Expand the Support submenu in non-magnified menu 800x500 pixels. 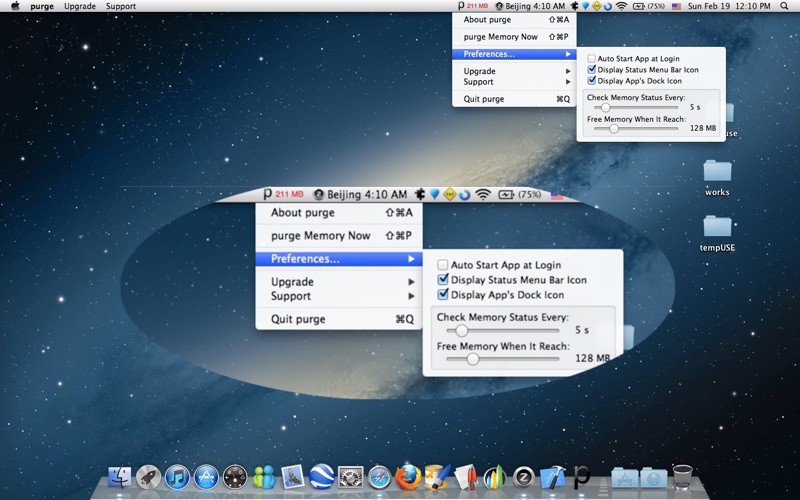[514, 82]
